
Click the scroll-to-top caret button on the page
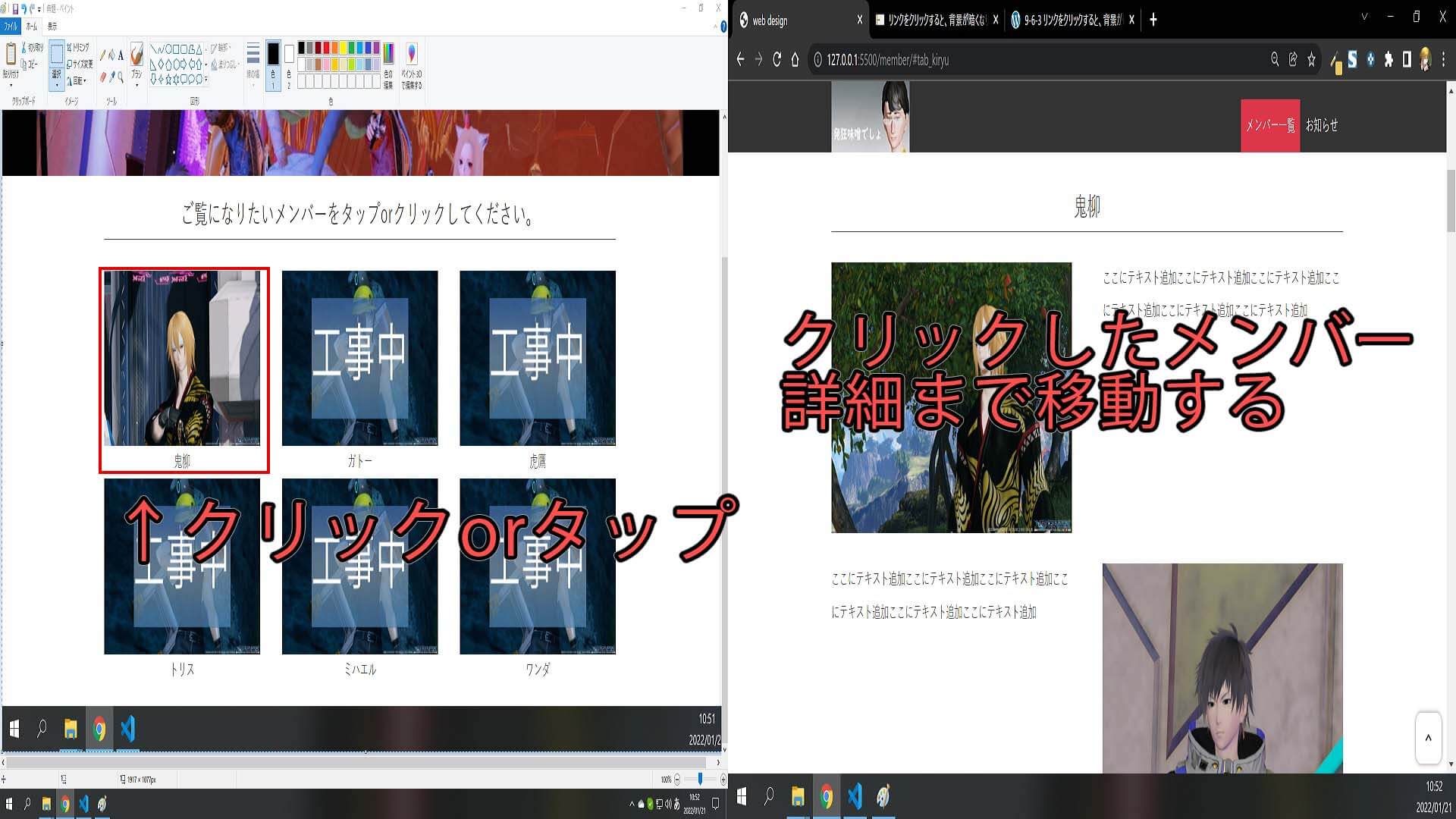(x=1428, y=738)
